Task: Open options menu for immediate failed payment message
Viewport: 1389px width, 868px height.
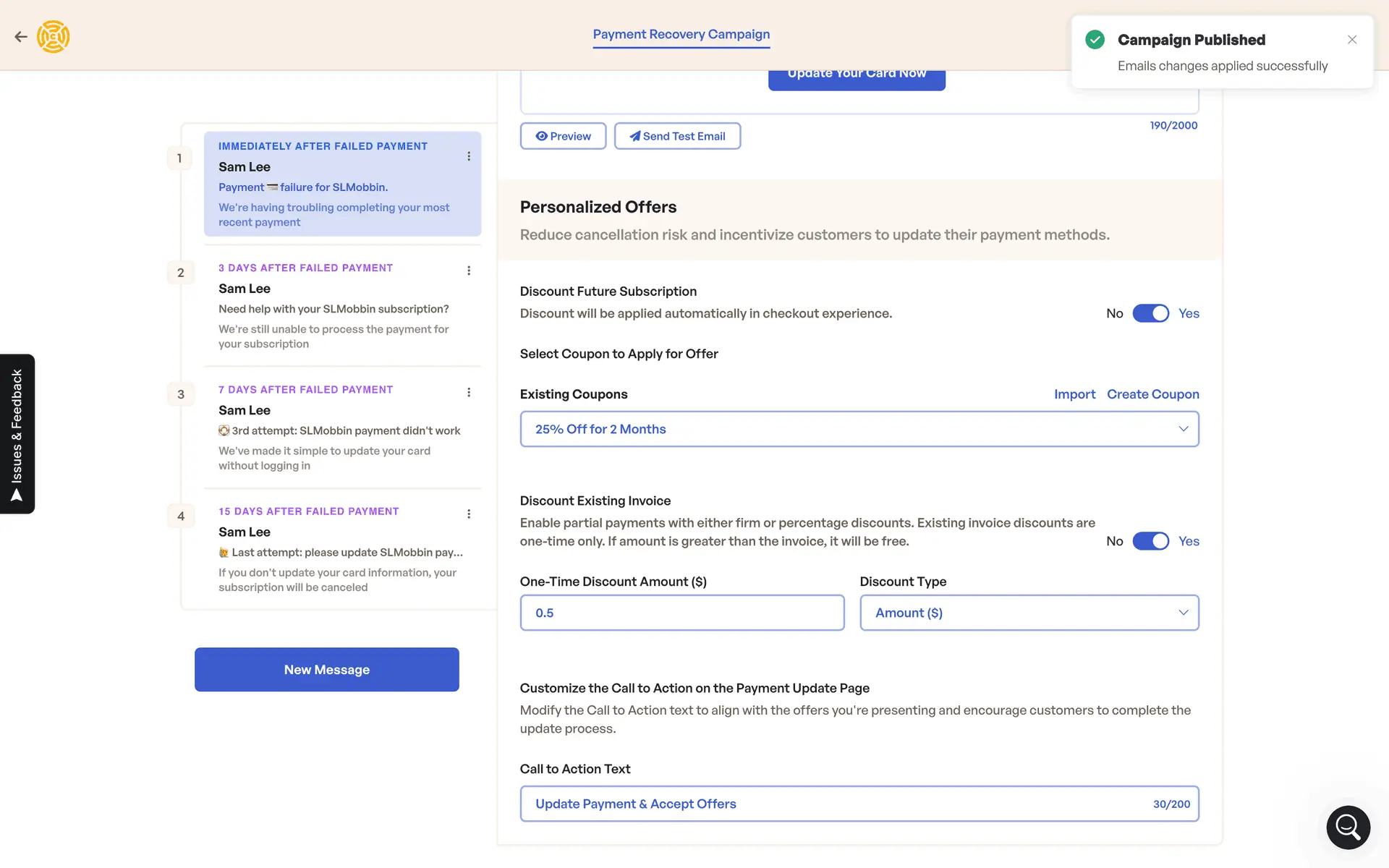Action: [x=469, y=156]
